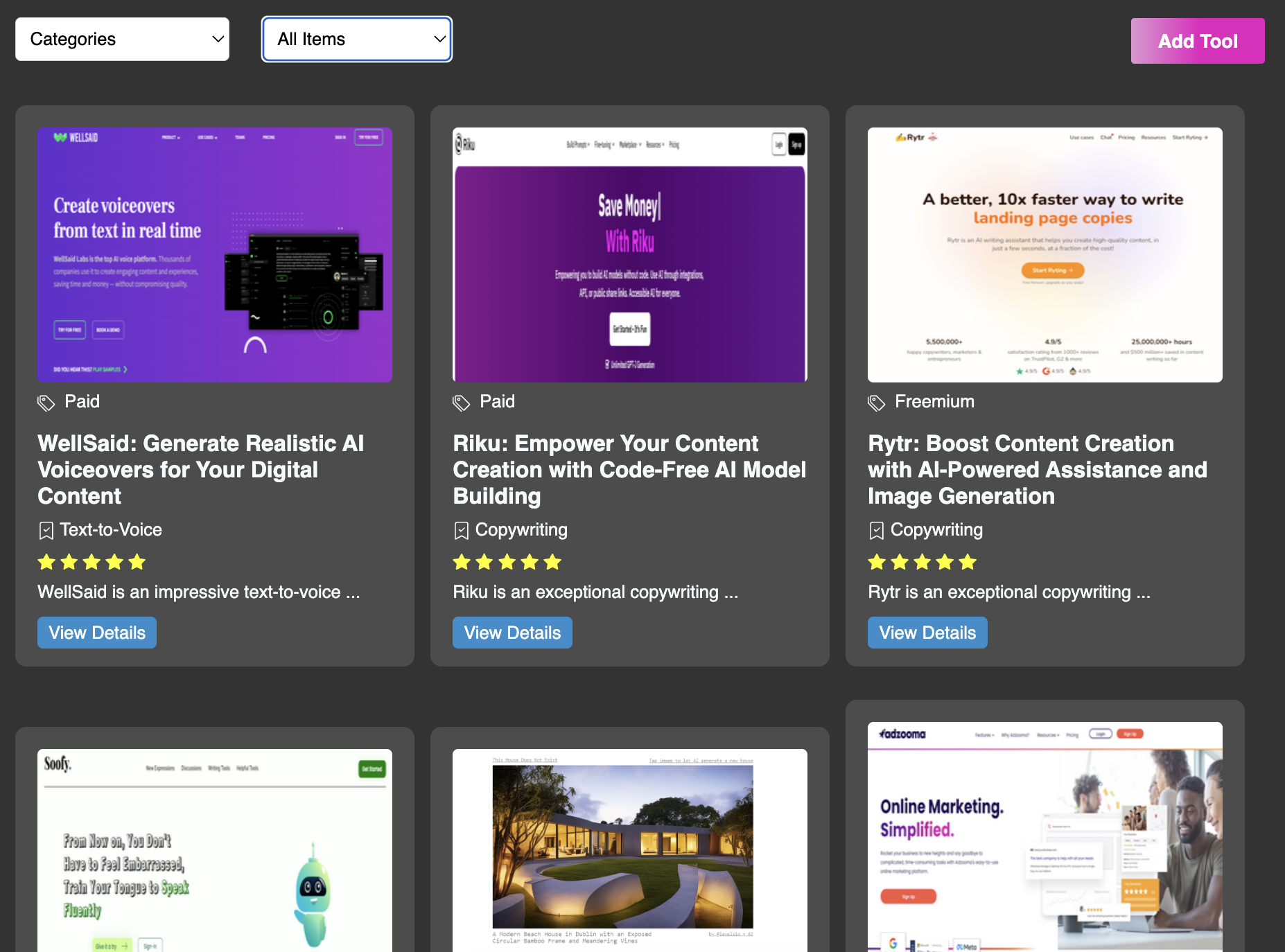Click the price tag icon on Rytr card

pos(877,403)
